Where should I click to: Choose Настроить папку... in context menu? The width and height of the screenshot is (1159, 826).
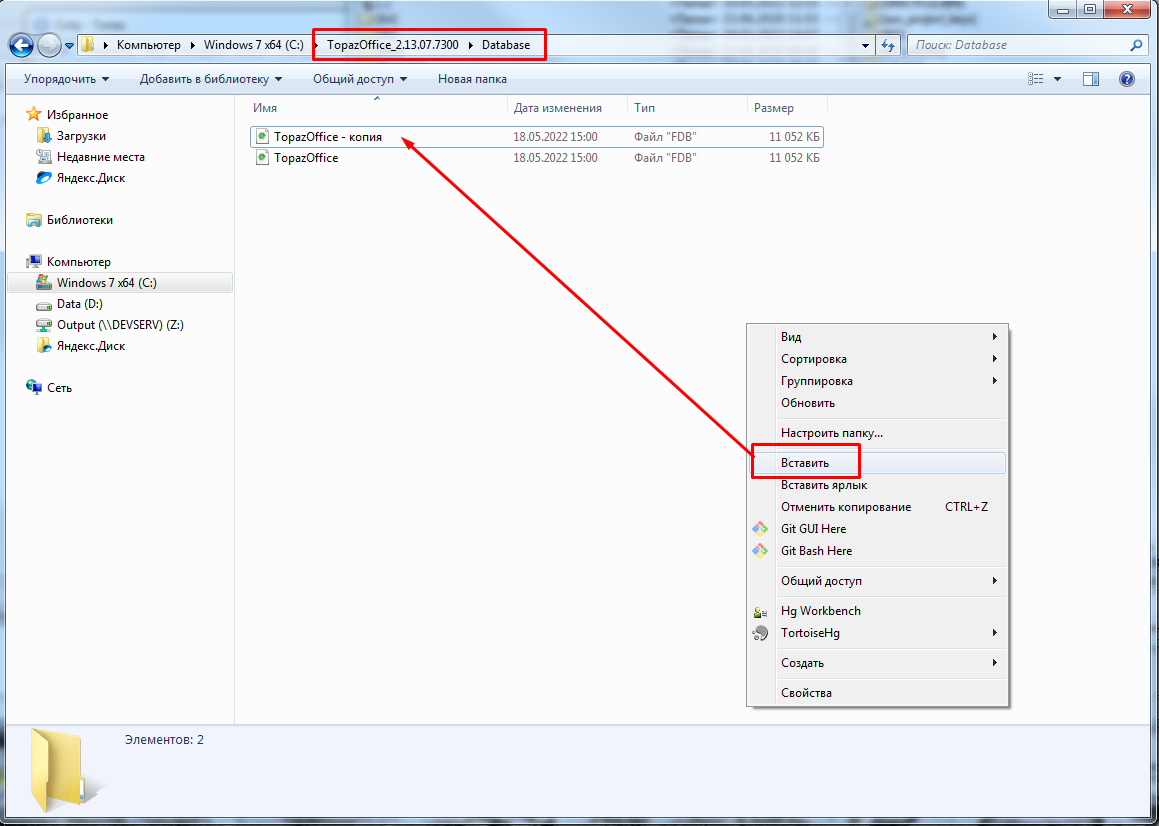point(877,433)
